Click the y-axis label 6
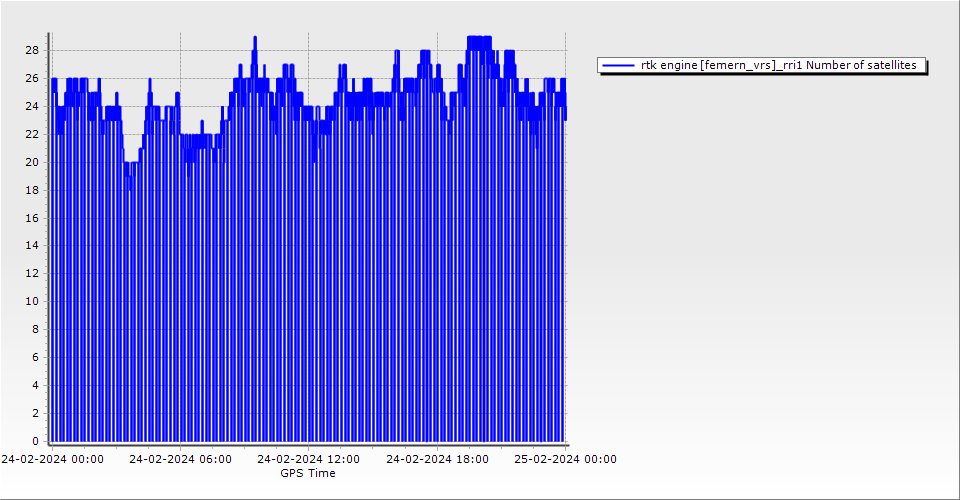The height and width of the screenshot is (500, 960). tap(35, 357)
